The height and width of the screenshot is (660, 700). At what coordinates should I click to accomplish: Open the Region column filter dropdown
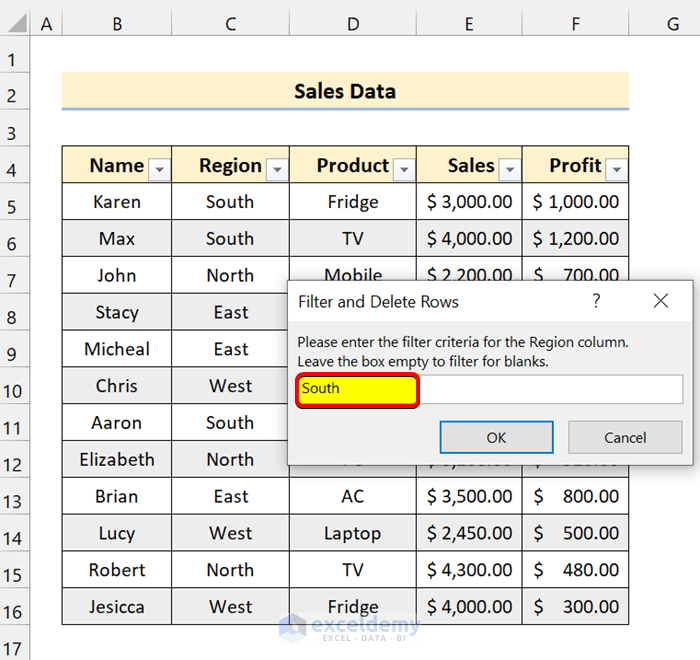pos(277,169)
